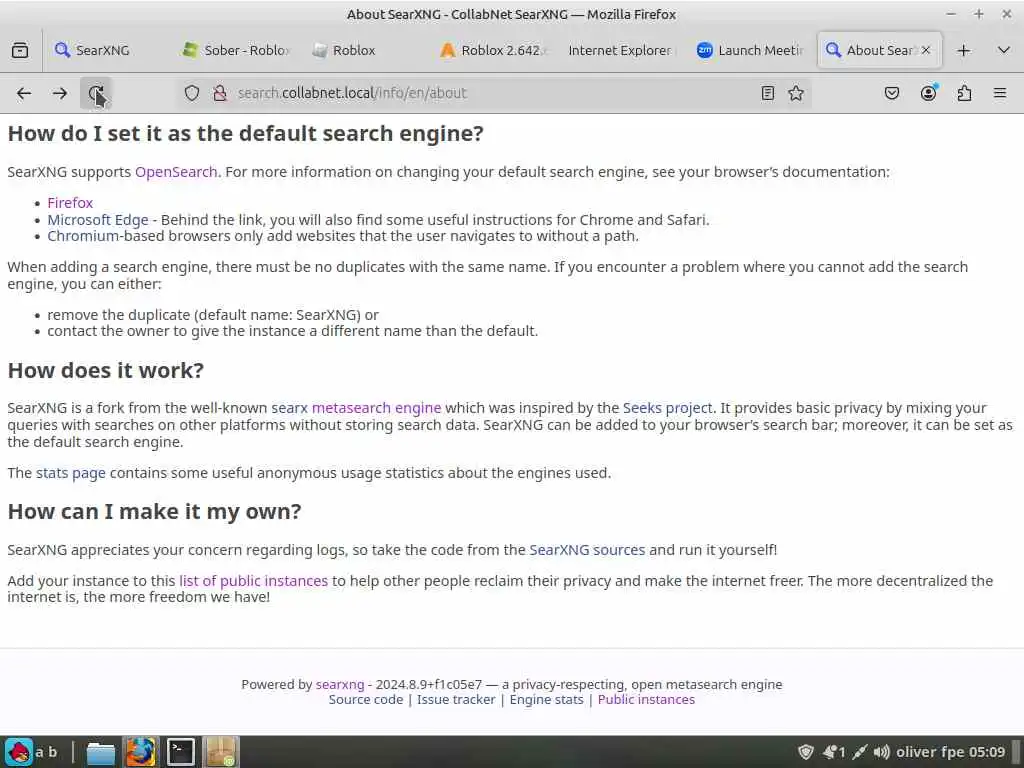Viewport: 1024px width, 768px height.
Task: Open the volume speaker tray icon
Action: [x=881, y=752]
